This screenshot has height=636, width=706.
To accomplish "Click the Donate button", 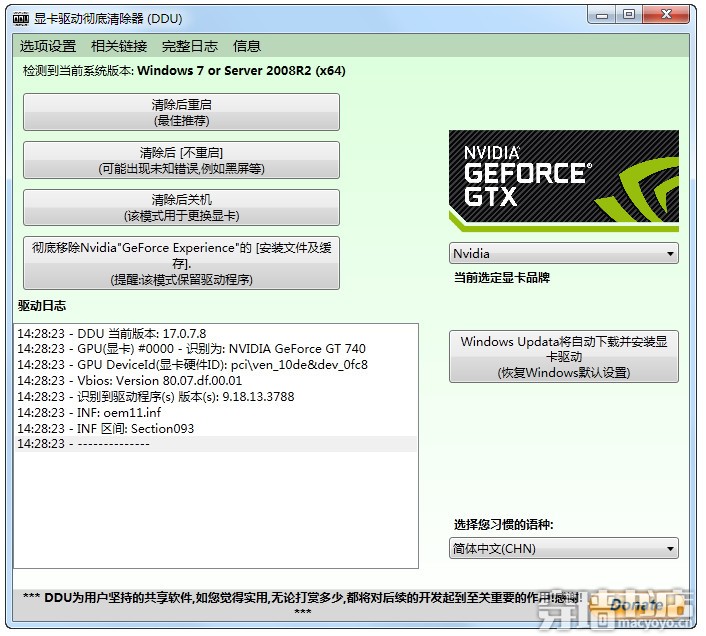I will (x=636, y=605).
